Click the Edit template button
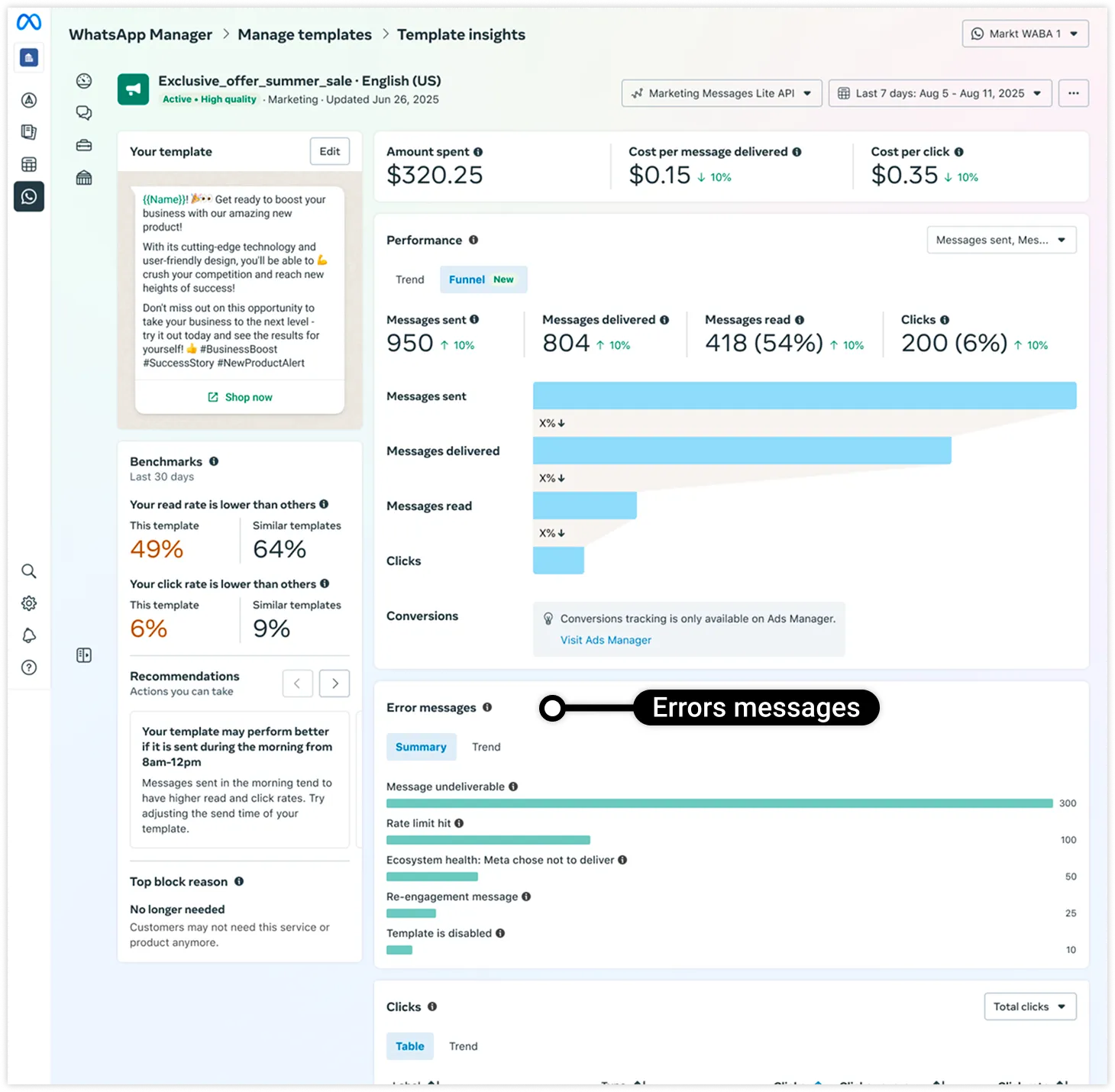 329,151
